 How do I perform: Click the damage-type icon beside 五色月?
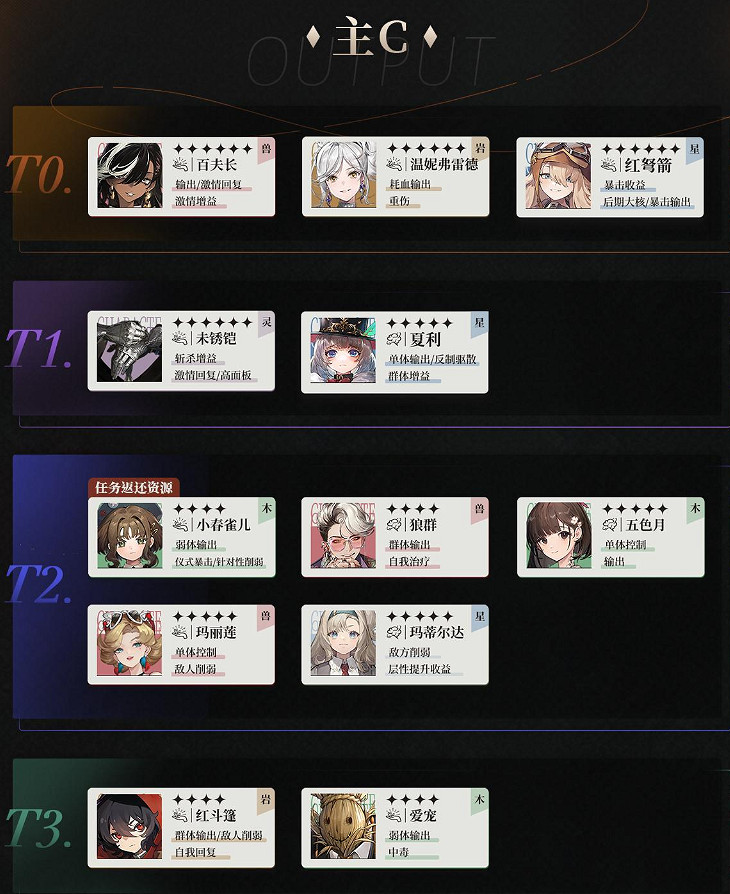610,524
